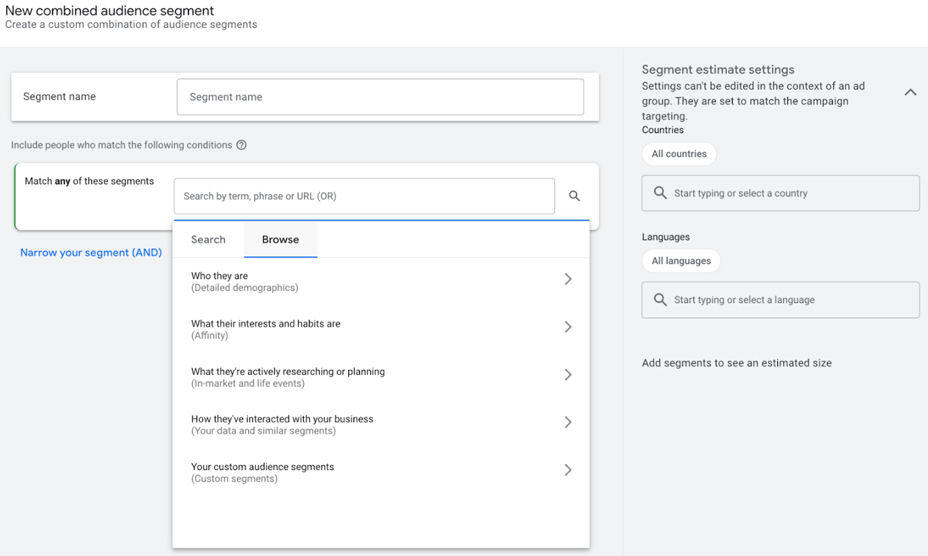Click the 'Languages' label
The height and width of the screenshot is (556, 928).
click(666, 237)
